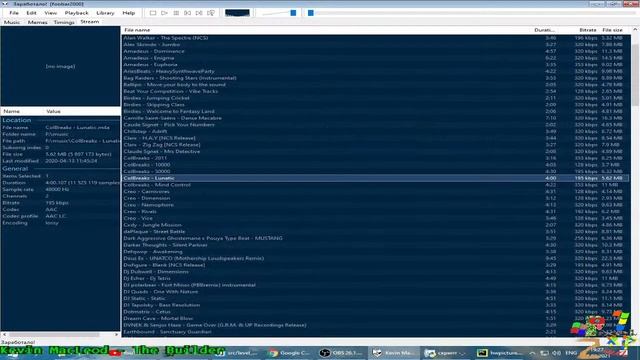Select track ColBreakz - Mind Control
Image resolution: width=640 pixels, height=360 pixels.
pyautogui.click(x=376, y=185)
